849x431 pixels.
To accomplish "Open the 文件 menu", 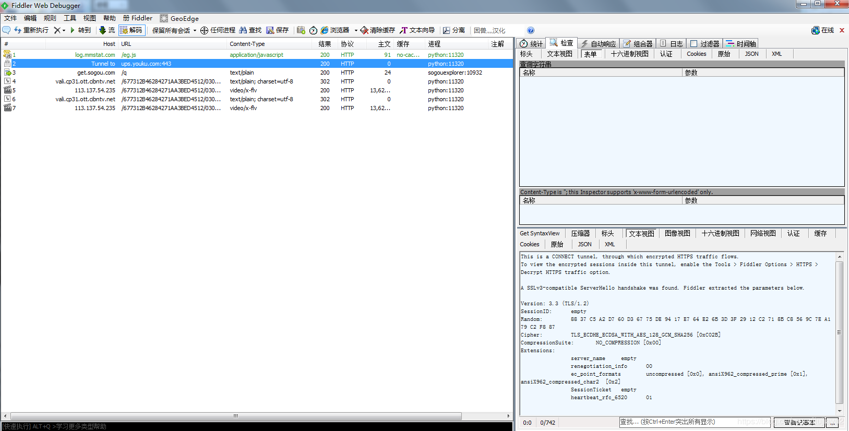I will (x=10, y=18).
